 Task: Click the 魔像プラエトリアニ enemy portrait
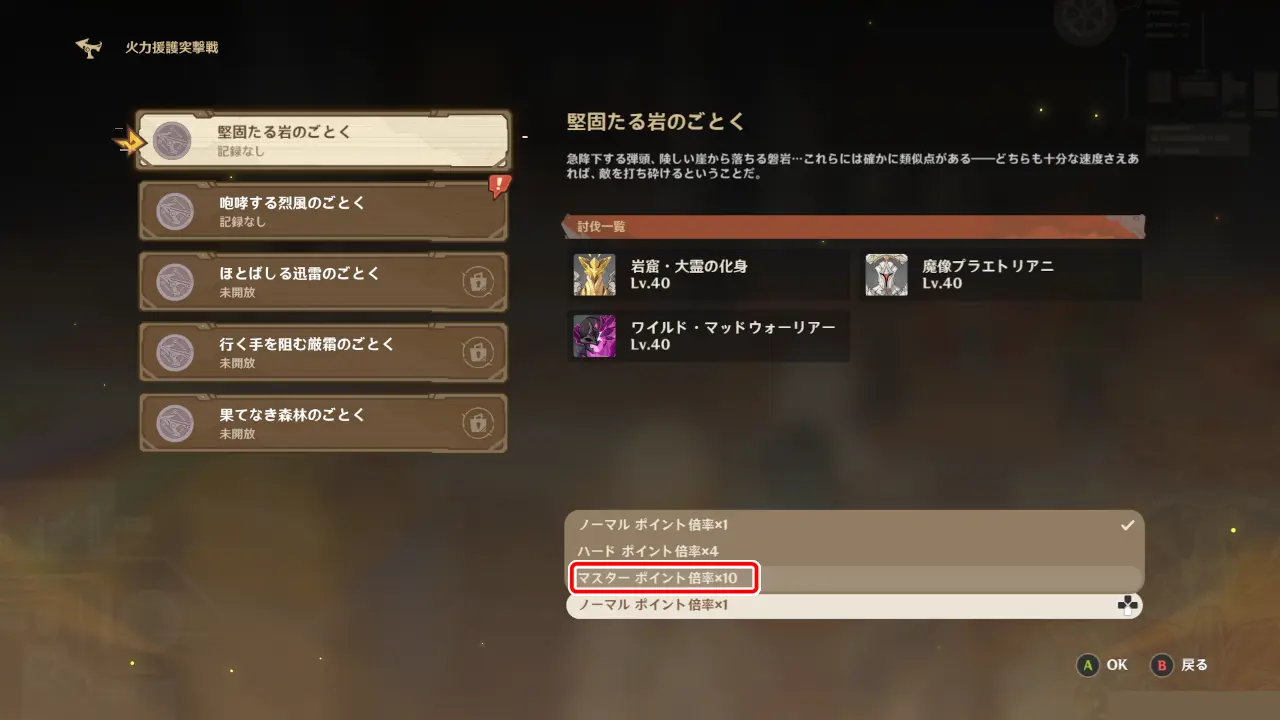click(x=886, y=275)
